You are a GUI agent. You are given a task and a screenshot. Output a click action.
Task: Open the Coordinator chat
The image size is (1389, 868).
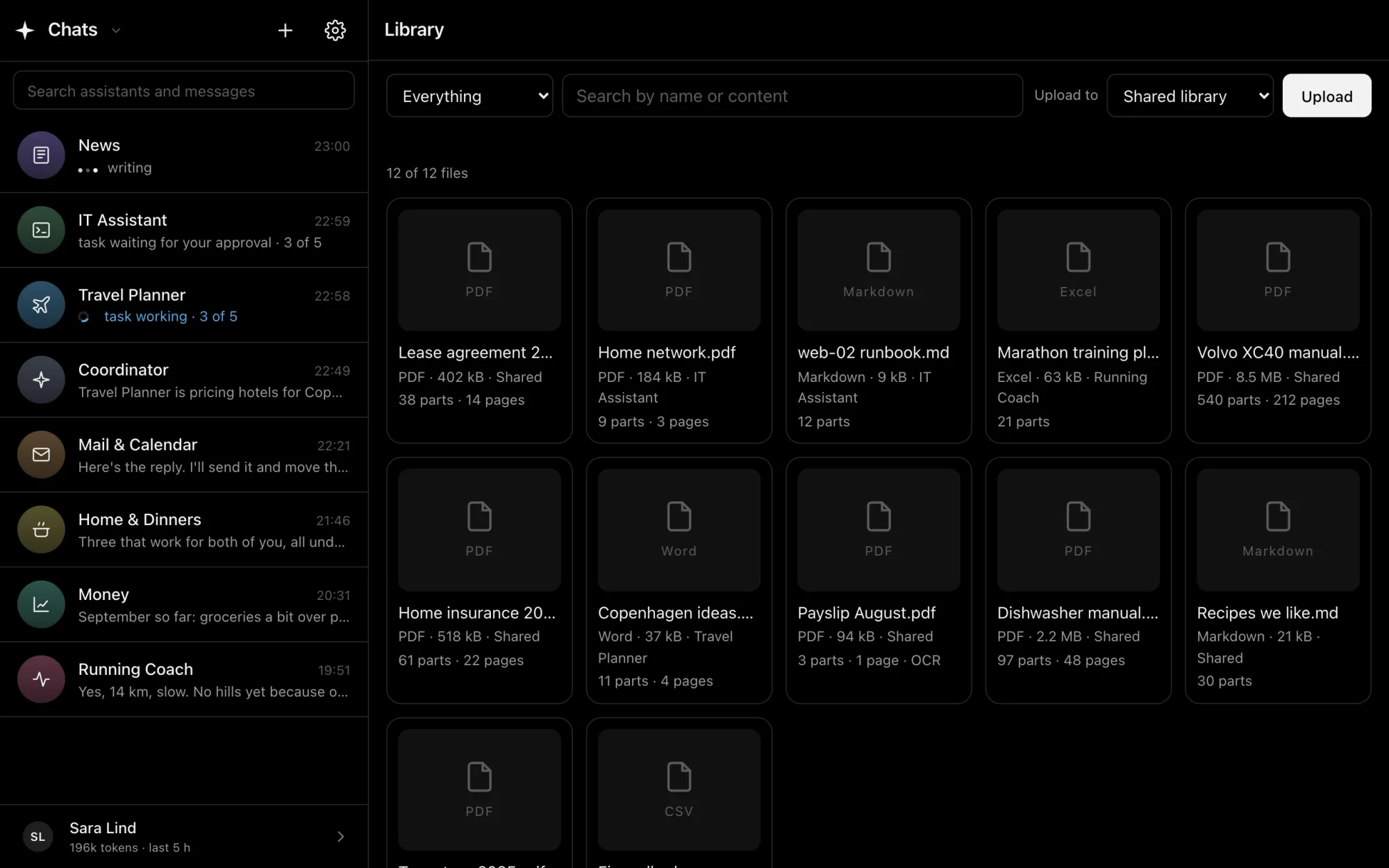click(x=184, y=381)
